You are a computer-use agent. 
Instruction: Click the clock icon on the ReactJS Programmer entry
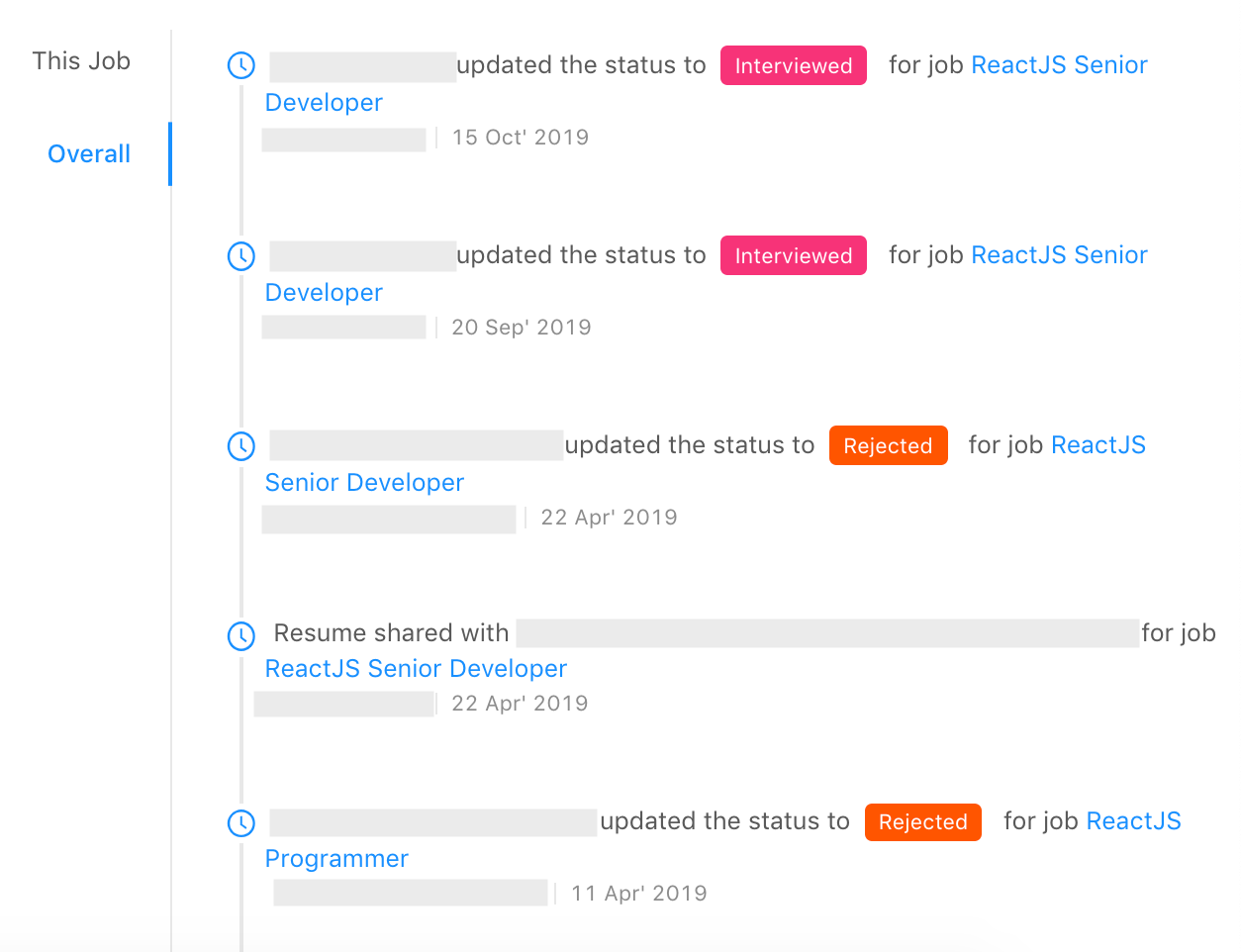240,822
